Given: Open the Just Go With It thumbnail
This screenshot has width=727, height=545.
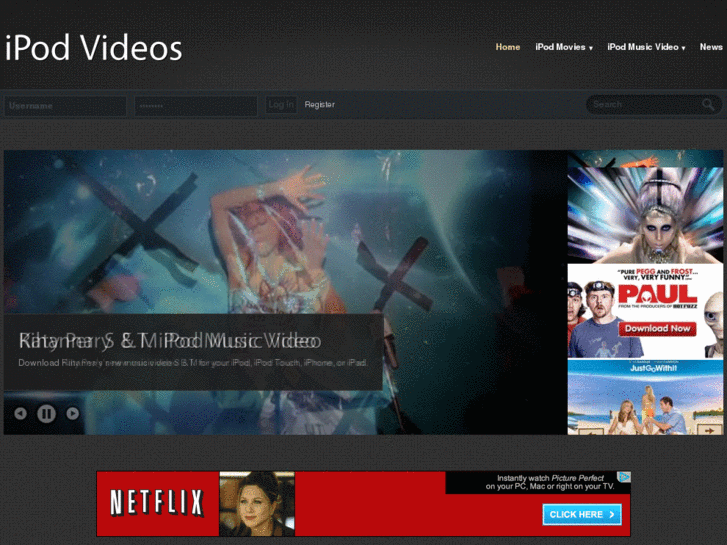Looking at the screenshot, I should pyautogui.click(x=645, y=397).
